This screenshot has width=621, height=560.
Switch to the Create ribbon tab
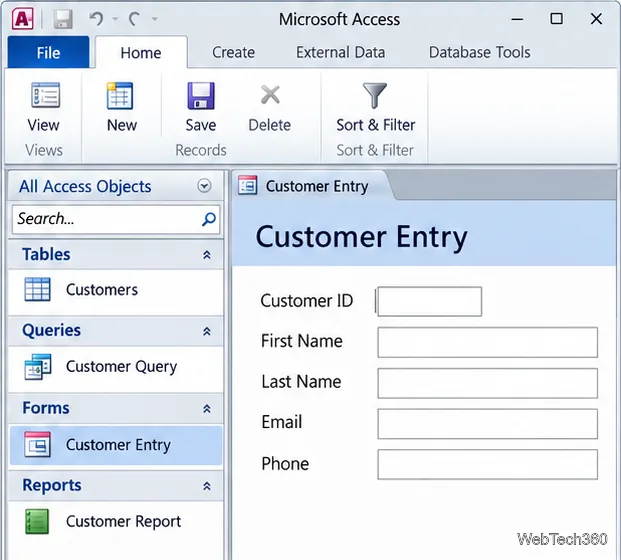[x=233, y=52]
